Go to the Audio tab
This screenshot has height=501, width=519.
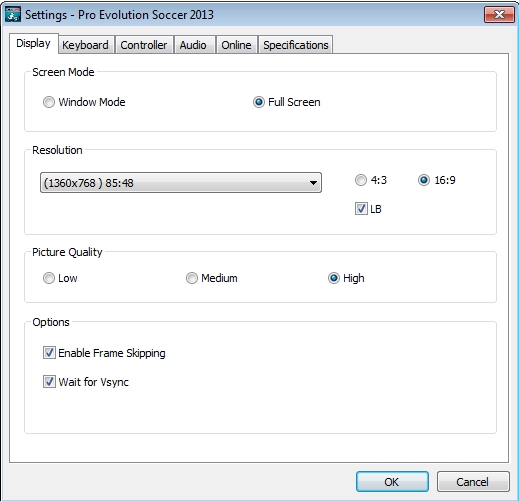pyautogui.click(x=193, y=45)
